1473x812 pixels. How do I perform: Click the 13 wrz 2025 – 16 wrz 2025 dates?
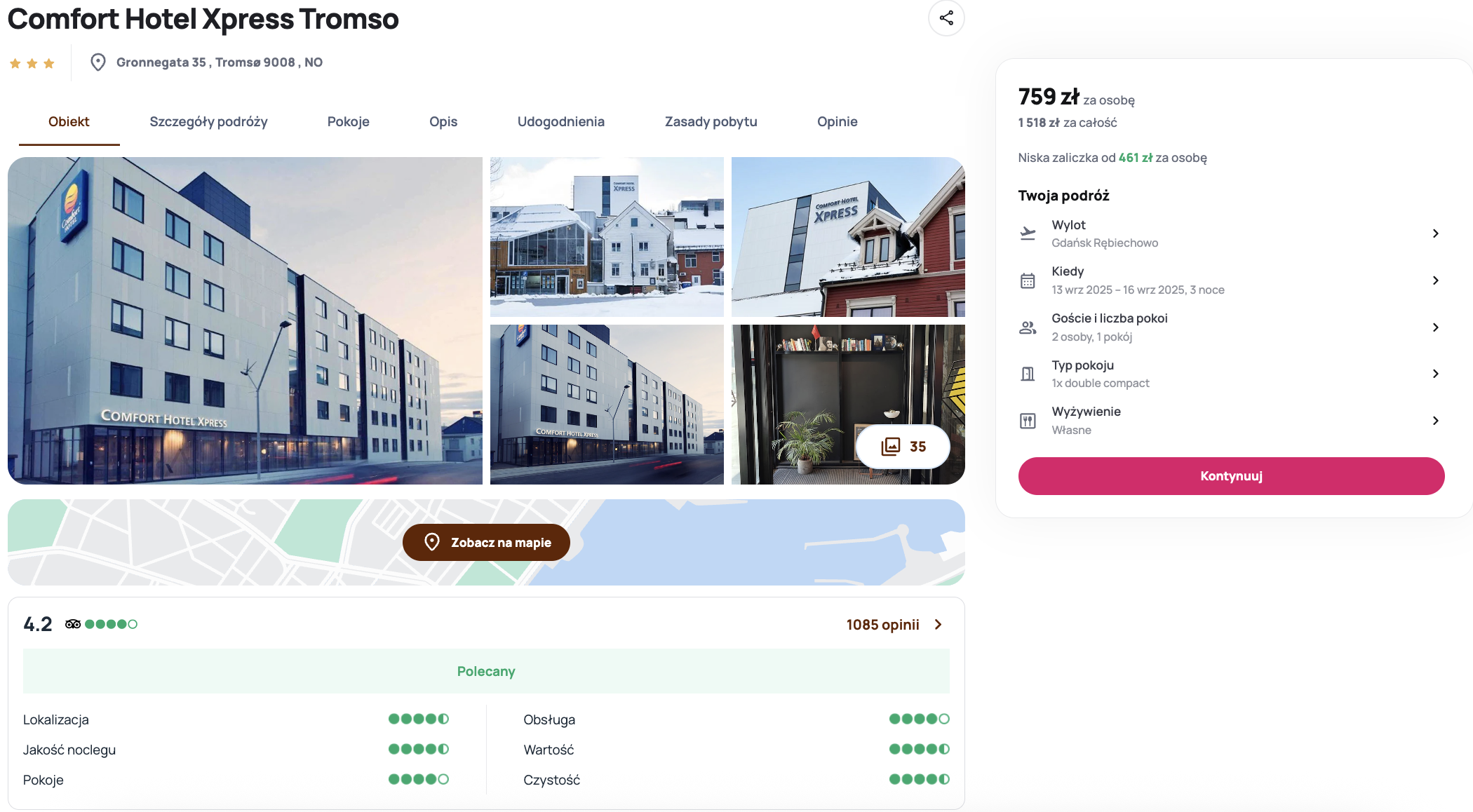pos(1138,290)
